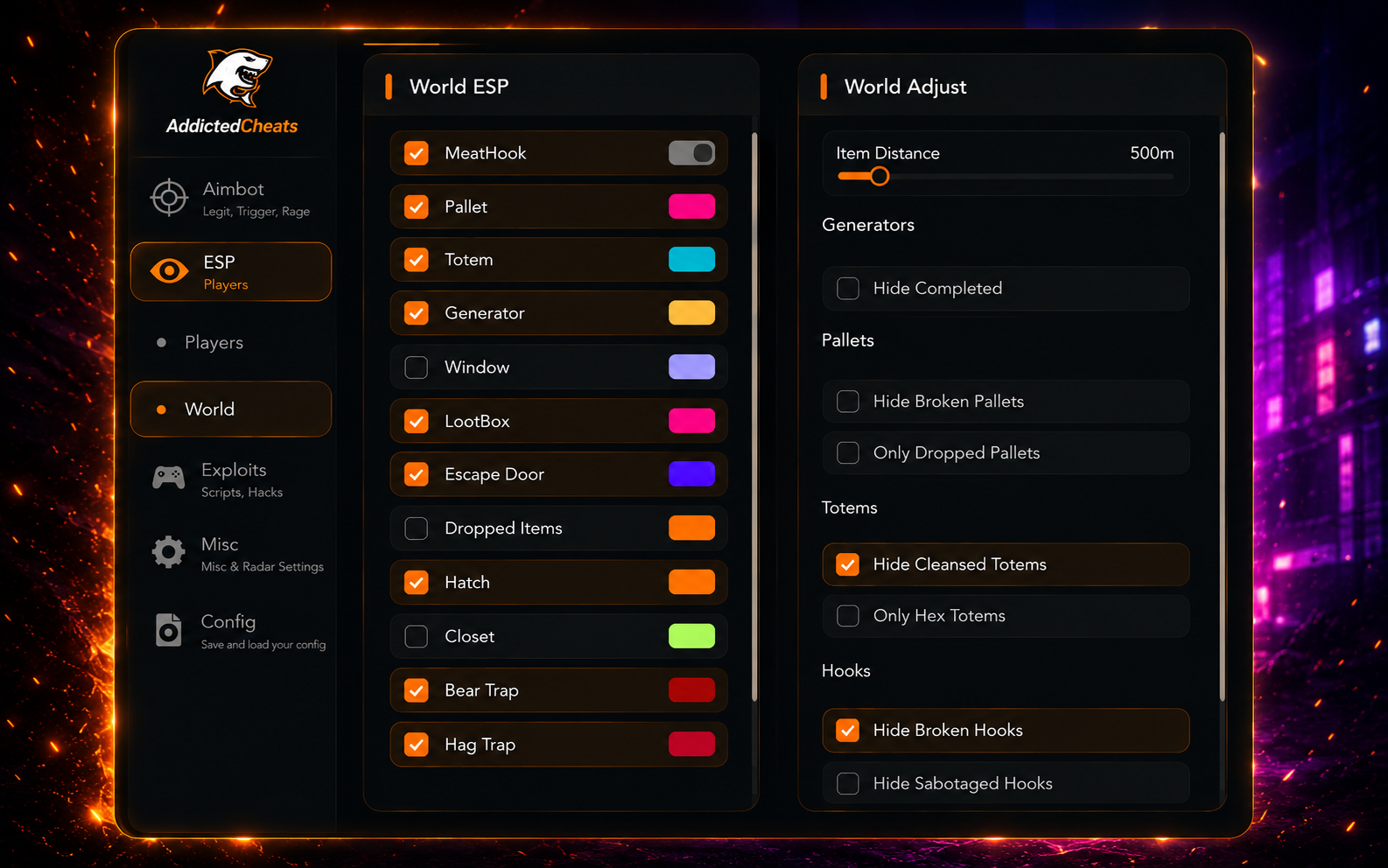Click the Generators section heading
The width and height of the screenshot is (1388, 868).
pyautogui.click(x=868, y=225)
